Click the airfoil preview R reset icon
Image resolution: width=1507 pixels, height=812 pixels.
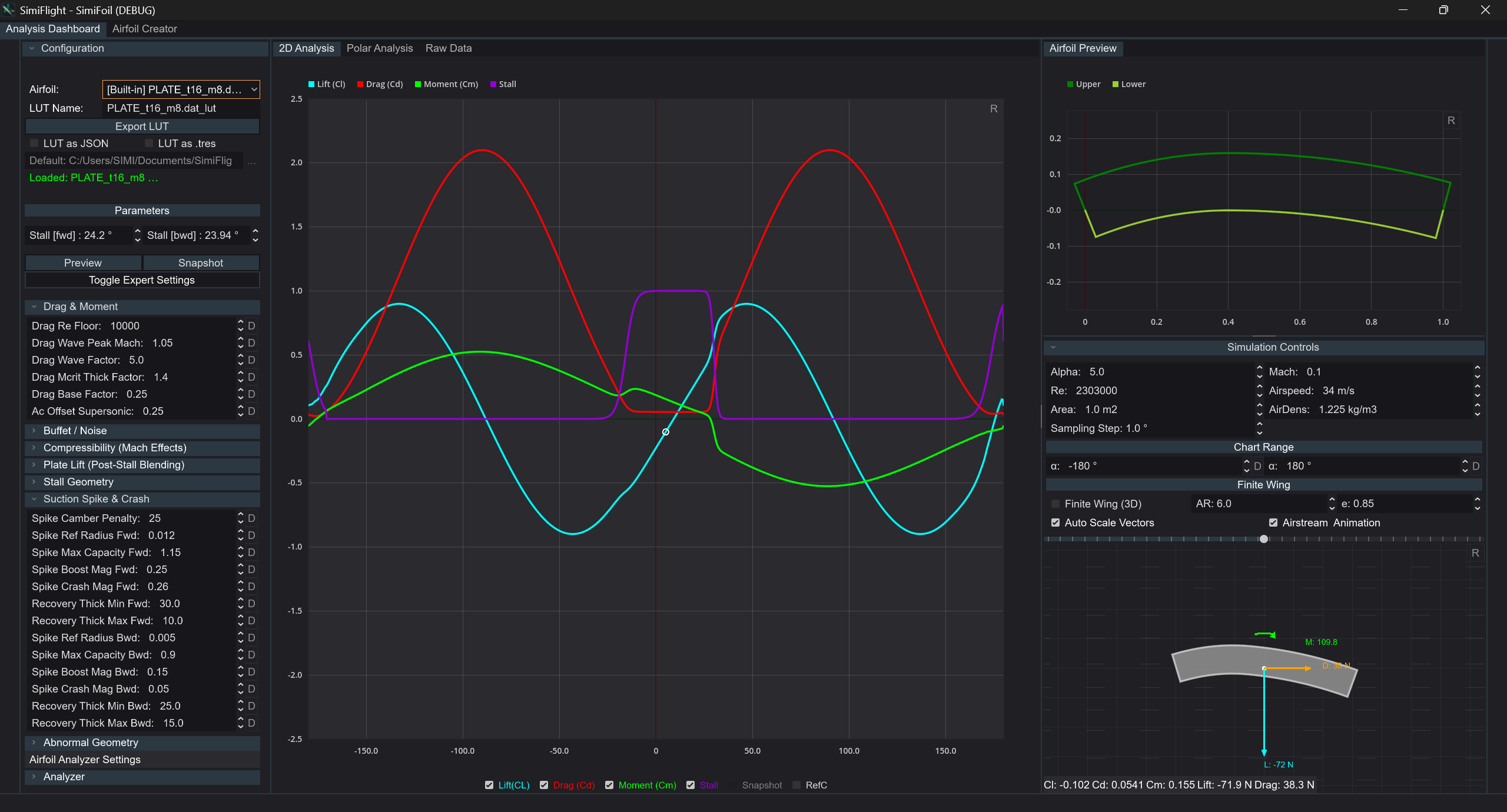click(x=1451, y=121)
